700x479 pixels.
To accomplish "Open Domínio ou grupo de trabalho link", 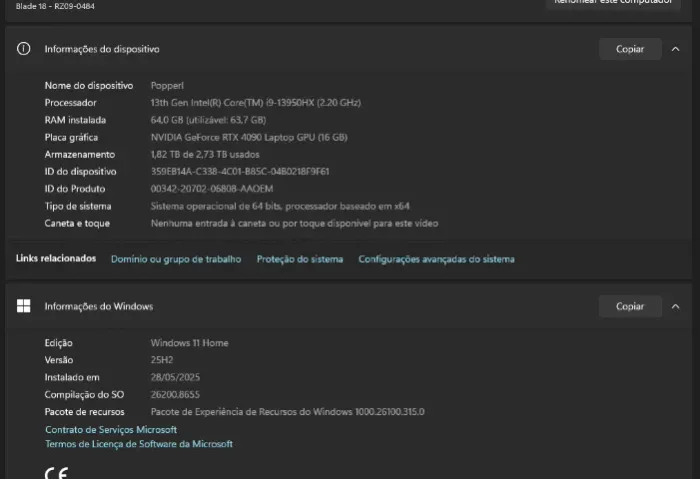I will point(176,259).
